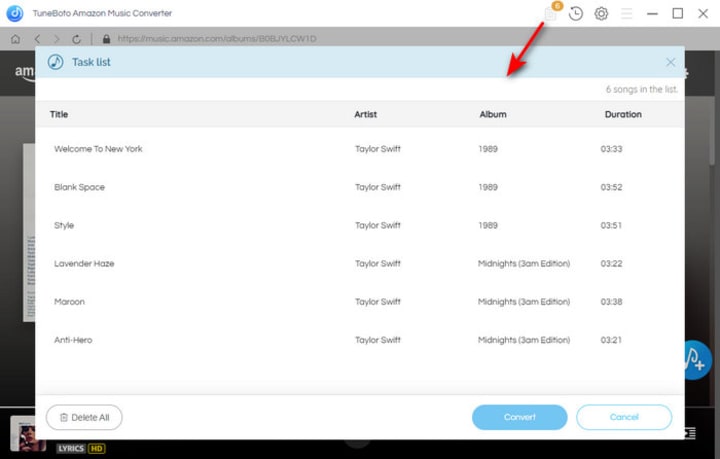
Task: Select the Style song row
Action: (360, 225)
